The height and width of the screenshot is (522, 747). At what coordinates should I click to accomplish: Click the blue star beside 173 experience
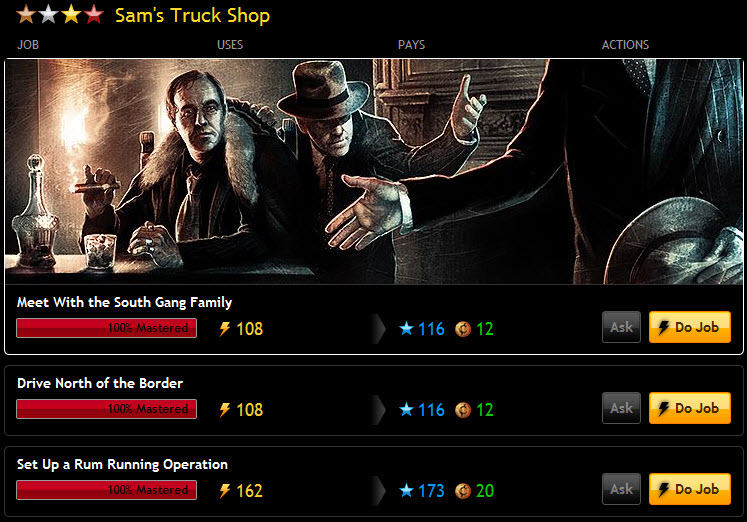[x=406, y=490]
